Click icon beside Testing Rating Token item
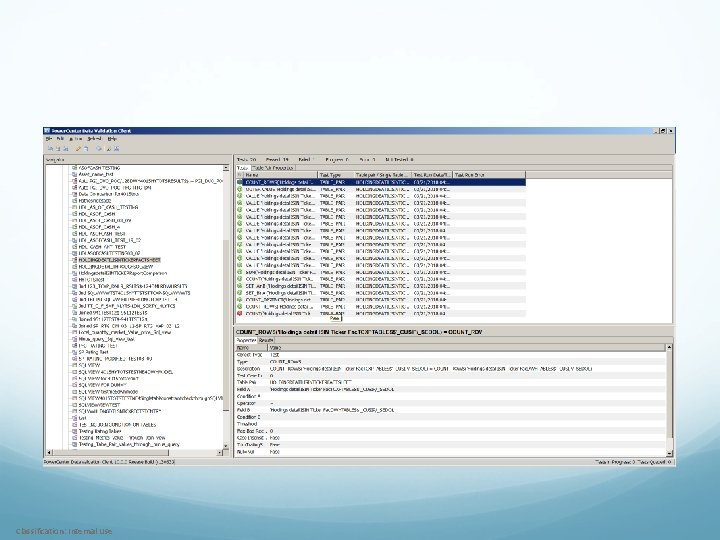The image size is (720, 540). click(74, 431)
